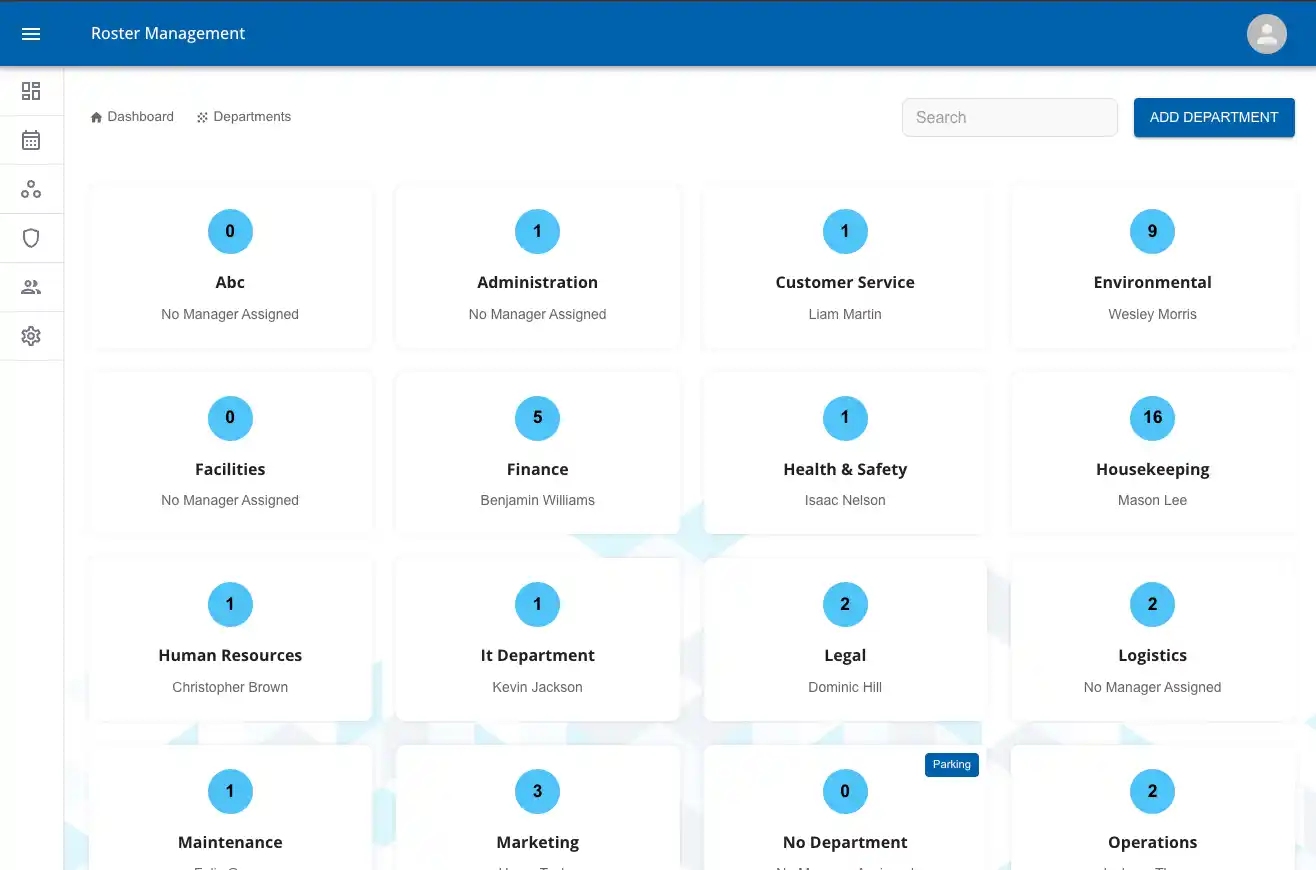The width and height of the screenshot is (1316, 870).
Task: Click the Search input field
Action: [x=1009, y=117]
